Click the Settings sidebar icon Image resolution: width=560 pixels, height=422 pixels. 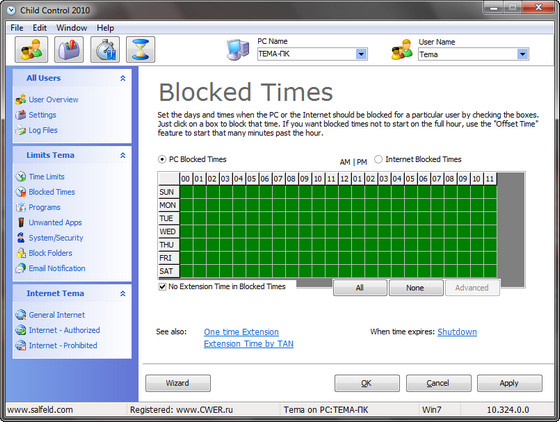21,115
